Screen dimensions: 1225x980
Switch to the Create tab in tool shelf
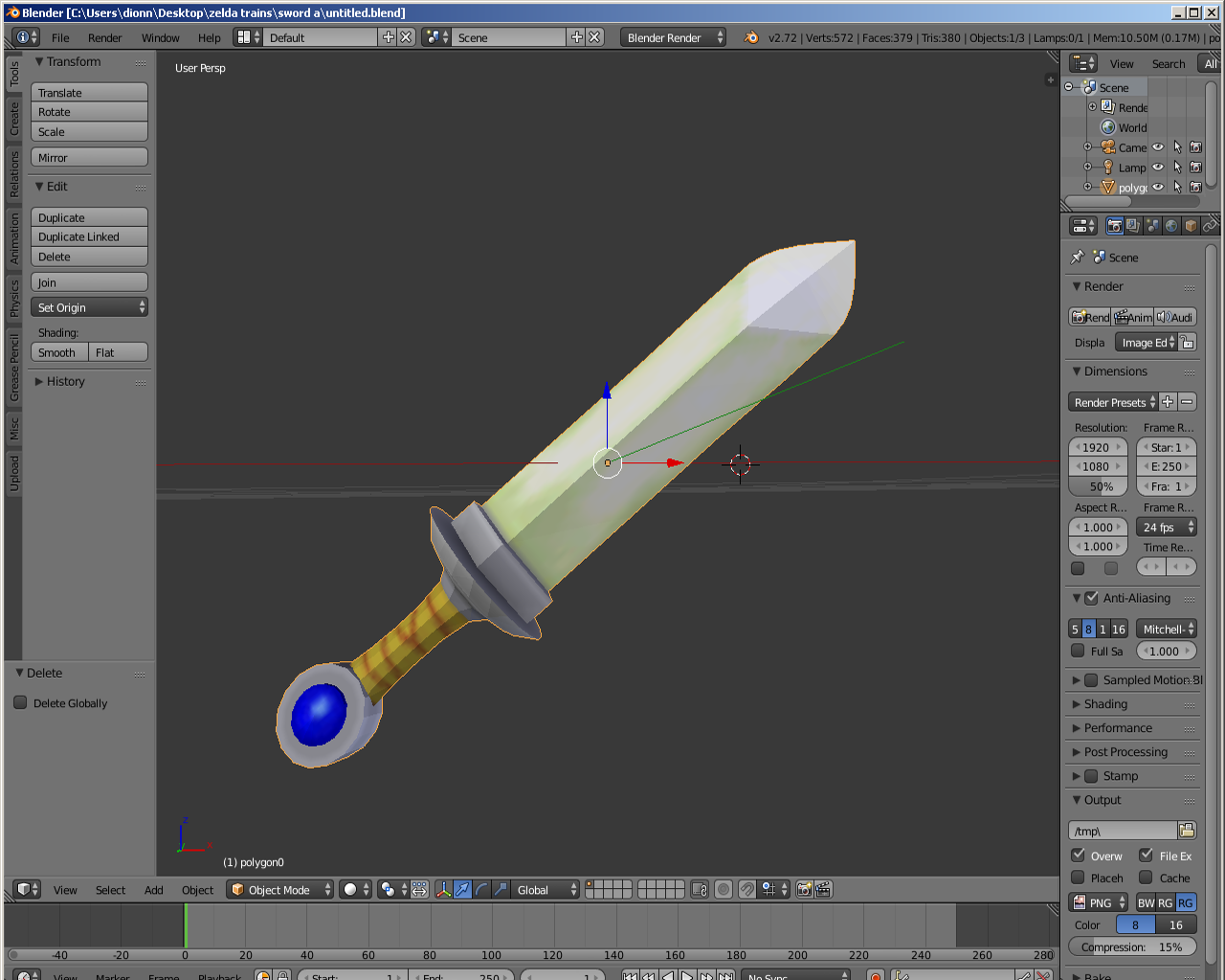[x=13, y=117]
